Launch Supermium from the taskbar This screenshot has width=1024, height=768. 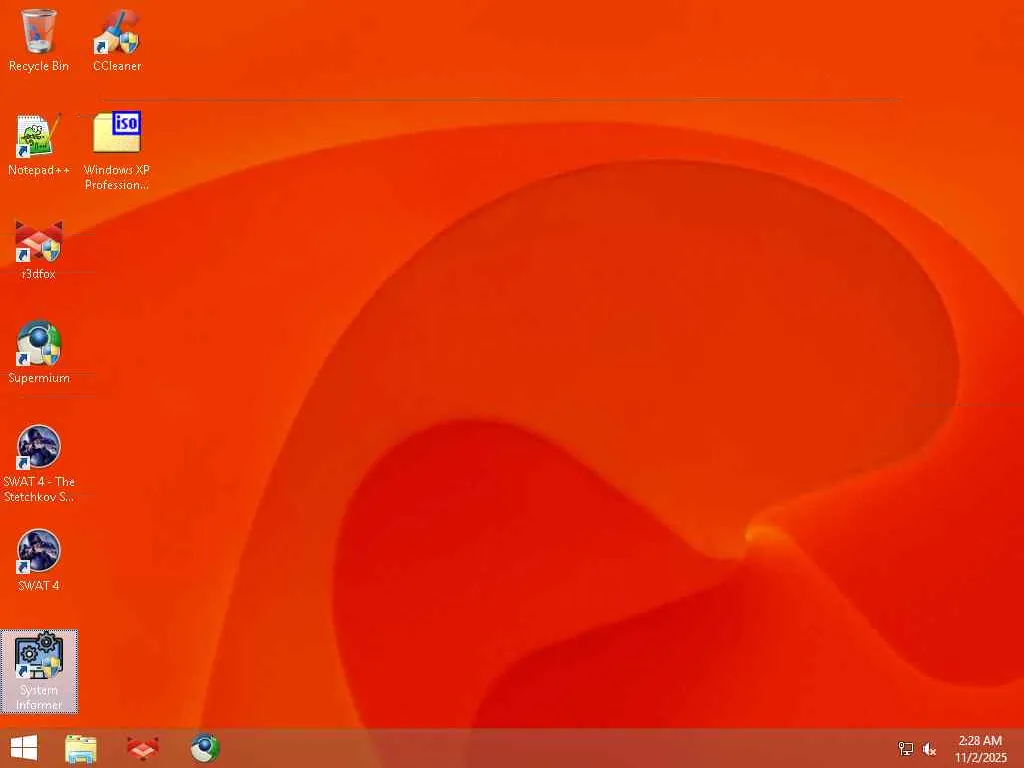[204, 748]
